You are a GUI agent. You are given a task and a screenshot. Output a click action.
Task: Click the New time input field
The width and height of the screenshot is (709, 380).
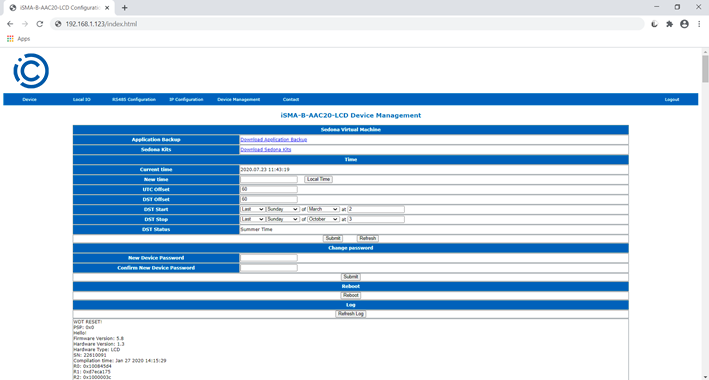269,180
